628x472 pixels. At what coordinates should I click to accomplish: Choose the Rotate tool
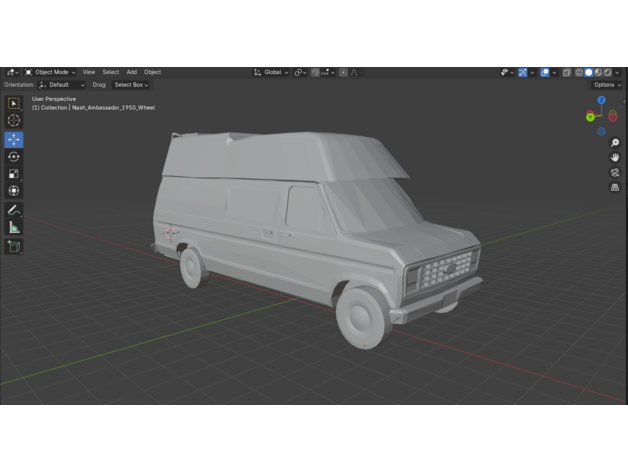(14, 157)
